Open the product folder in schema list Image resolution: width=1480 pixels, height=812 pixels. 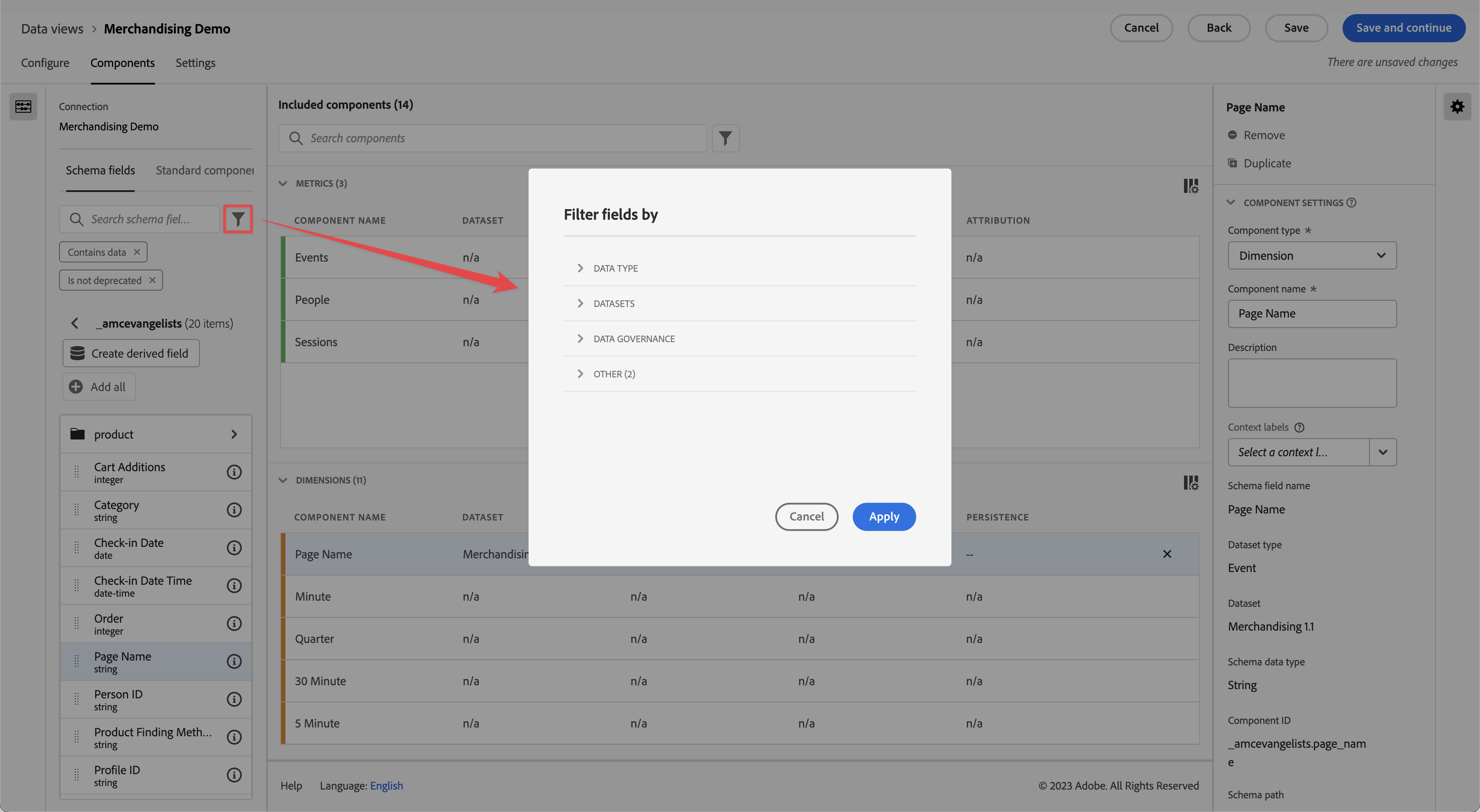pyautogui.click(x=155, y=434)
